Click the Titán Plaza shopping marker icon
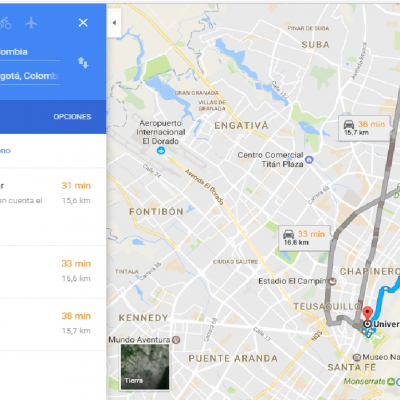This screenshot has width=400, height=400. click(309, 160)
